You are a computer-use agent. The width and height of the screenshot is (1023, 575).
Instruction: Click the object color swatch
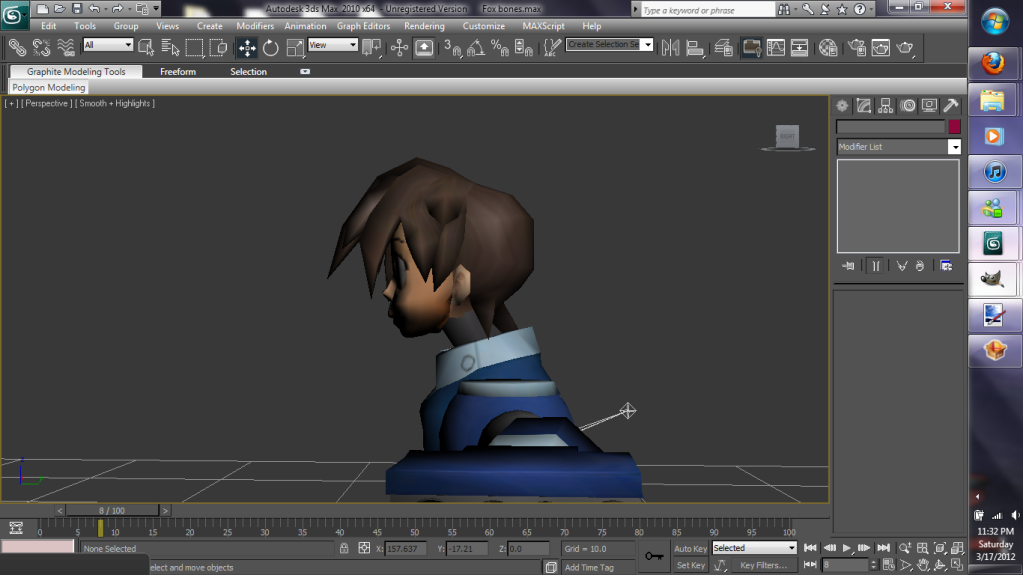(954, 127)
